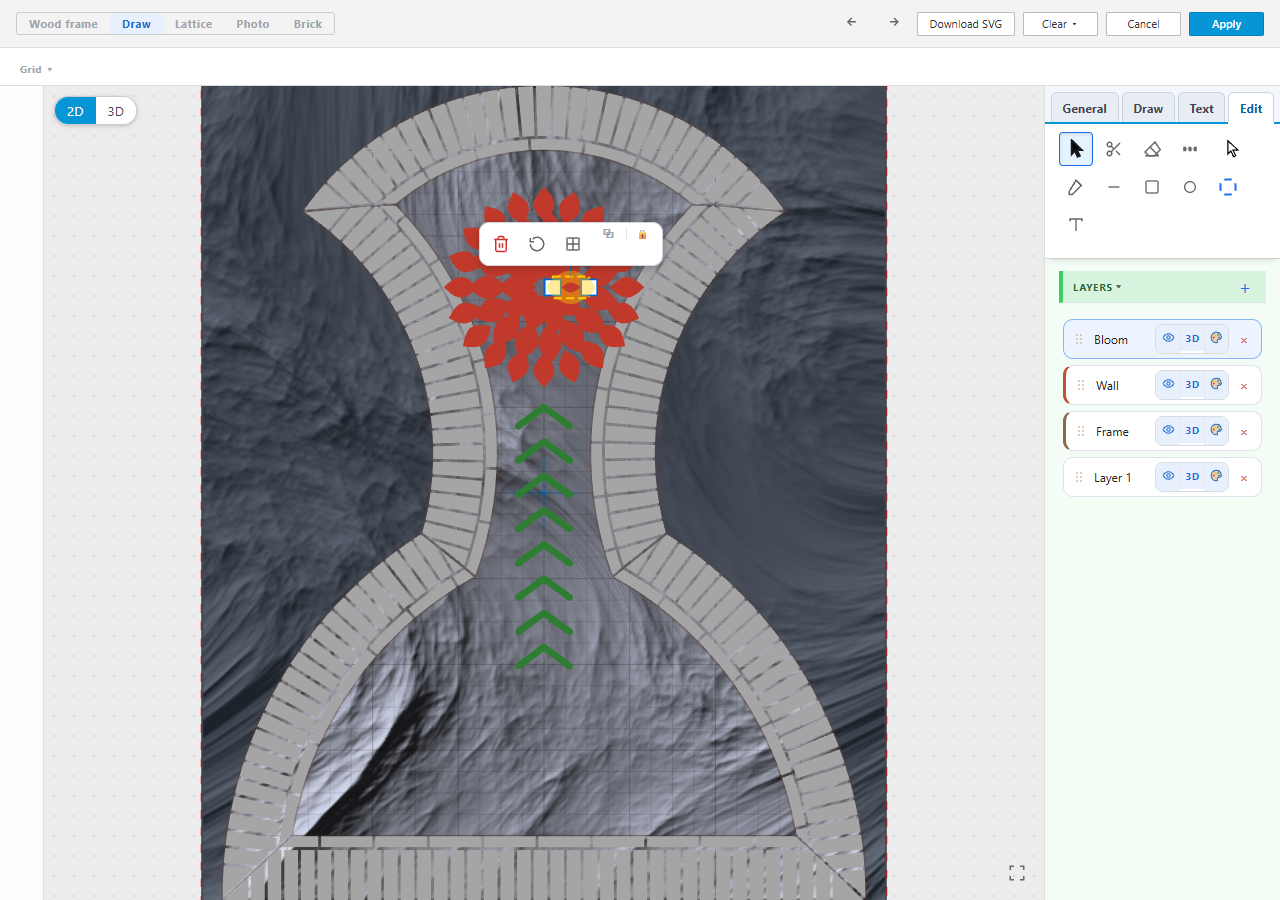This screenshot has width=1280, height=900.
Task: Open the three-dots tool option
Action: (1190, 149)
